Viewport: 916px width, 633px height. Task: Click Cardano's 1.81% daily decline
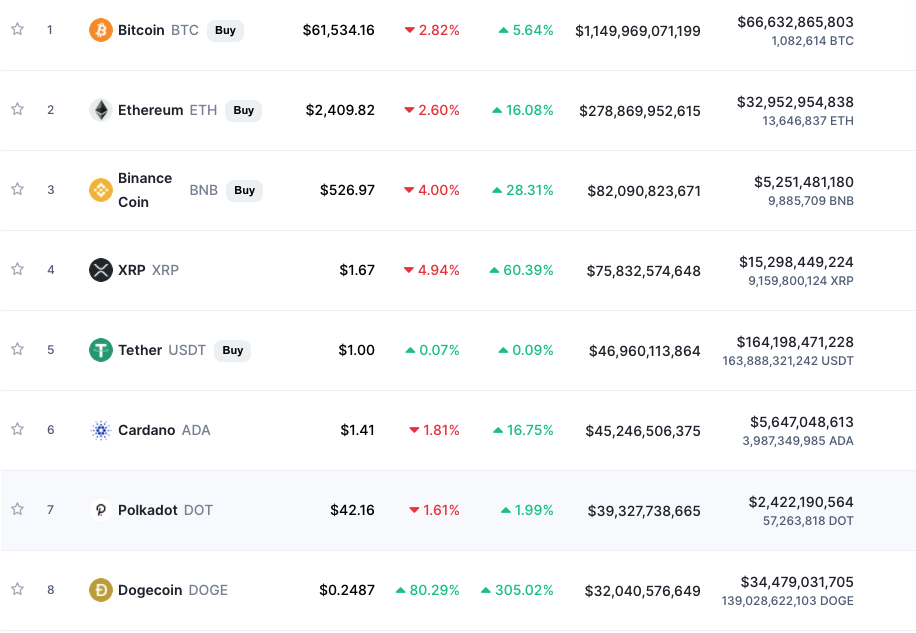click(x=435, y=430)
